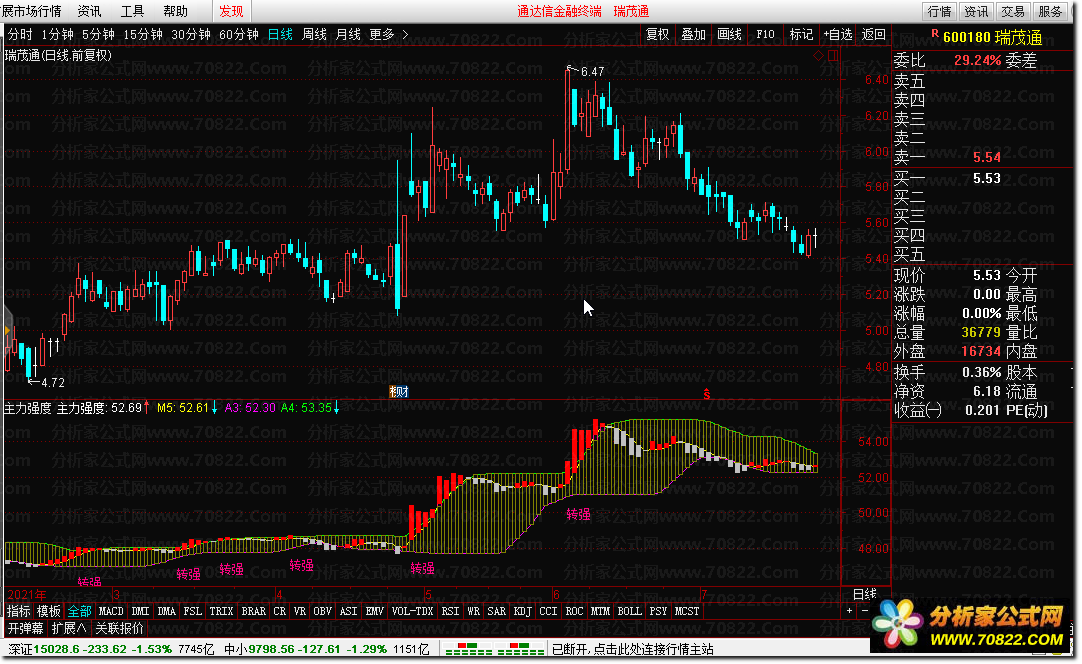Click the red diamond icon above price axis
Viewport: 1082px width, 664px height.
coord(818,56)
